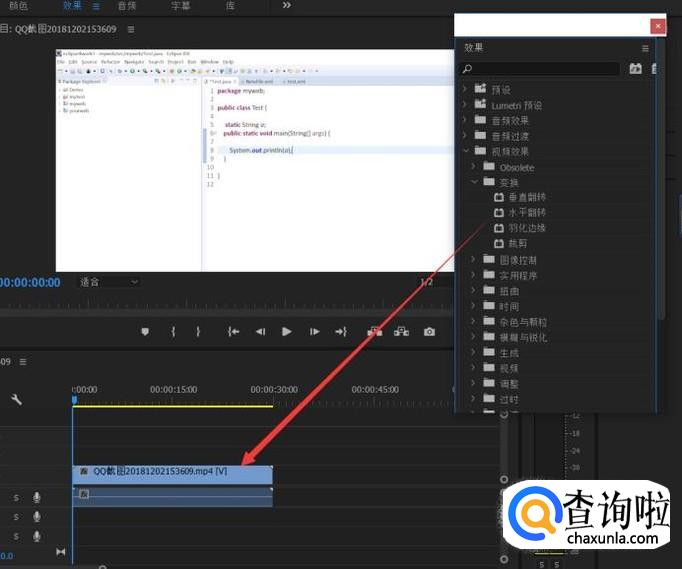Enable voice-over record on first audio track

[37, 497]
